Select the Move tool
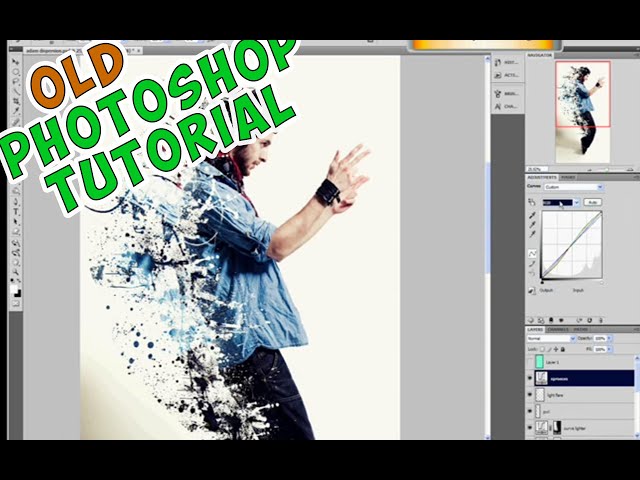The width and height of the screenshot is (640, 480). [x=16, y=62]
